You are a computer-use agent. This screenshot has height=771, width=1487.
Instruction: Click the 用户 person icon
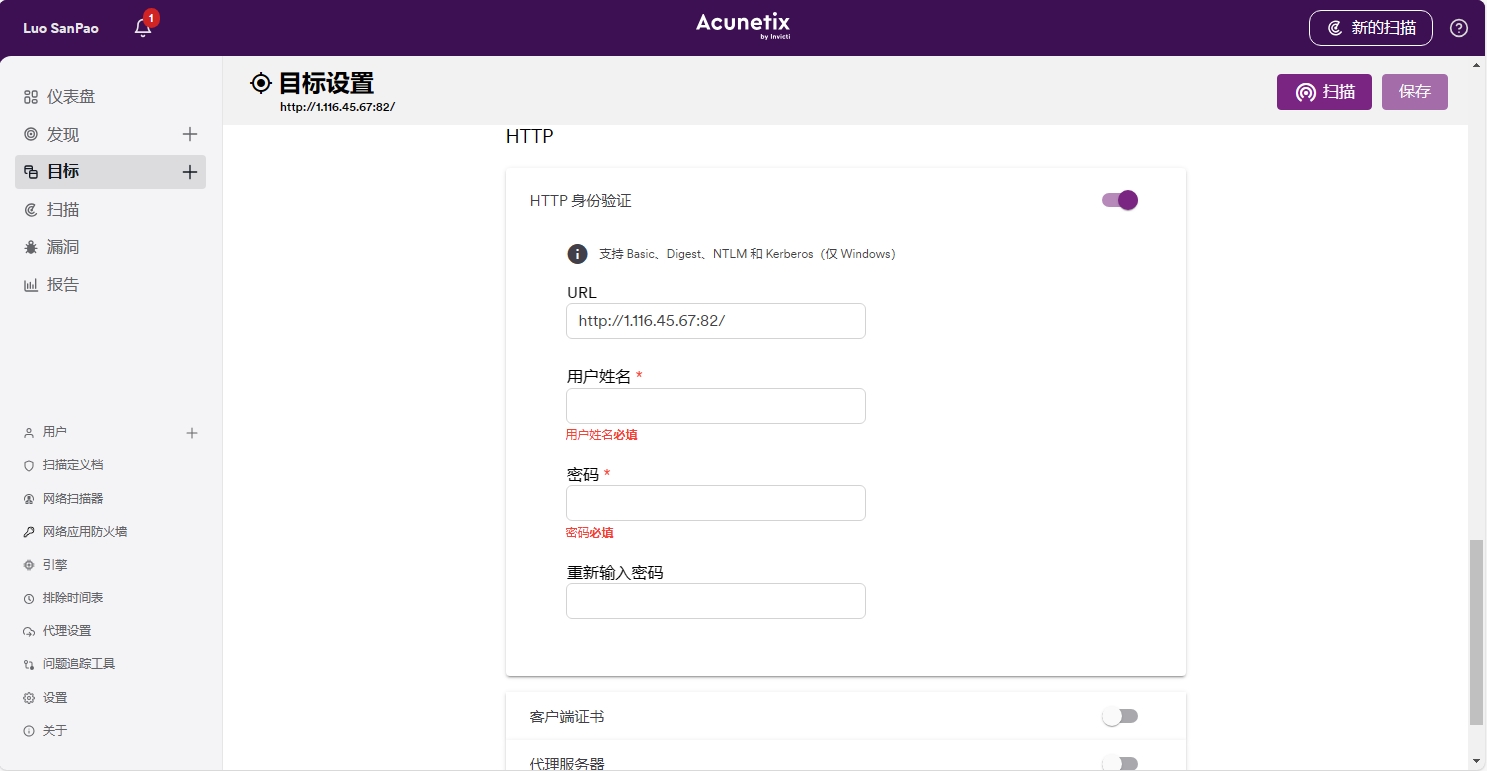[29, 433]
